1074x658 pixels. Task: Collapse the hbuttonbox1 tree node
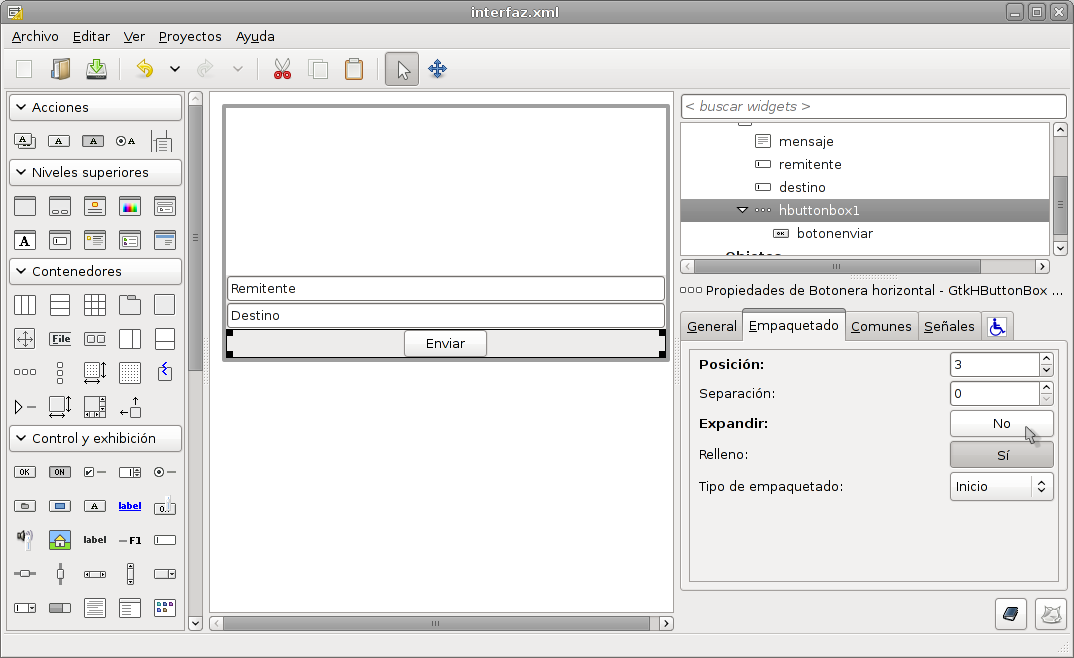pyautogui.click(x=742, y=210)
